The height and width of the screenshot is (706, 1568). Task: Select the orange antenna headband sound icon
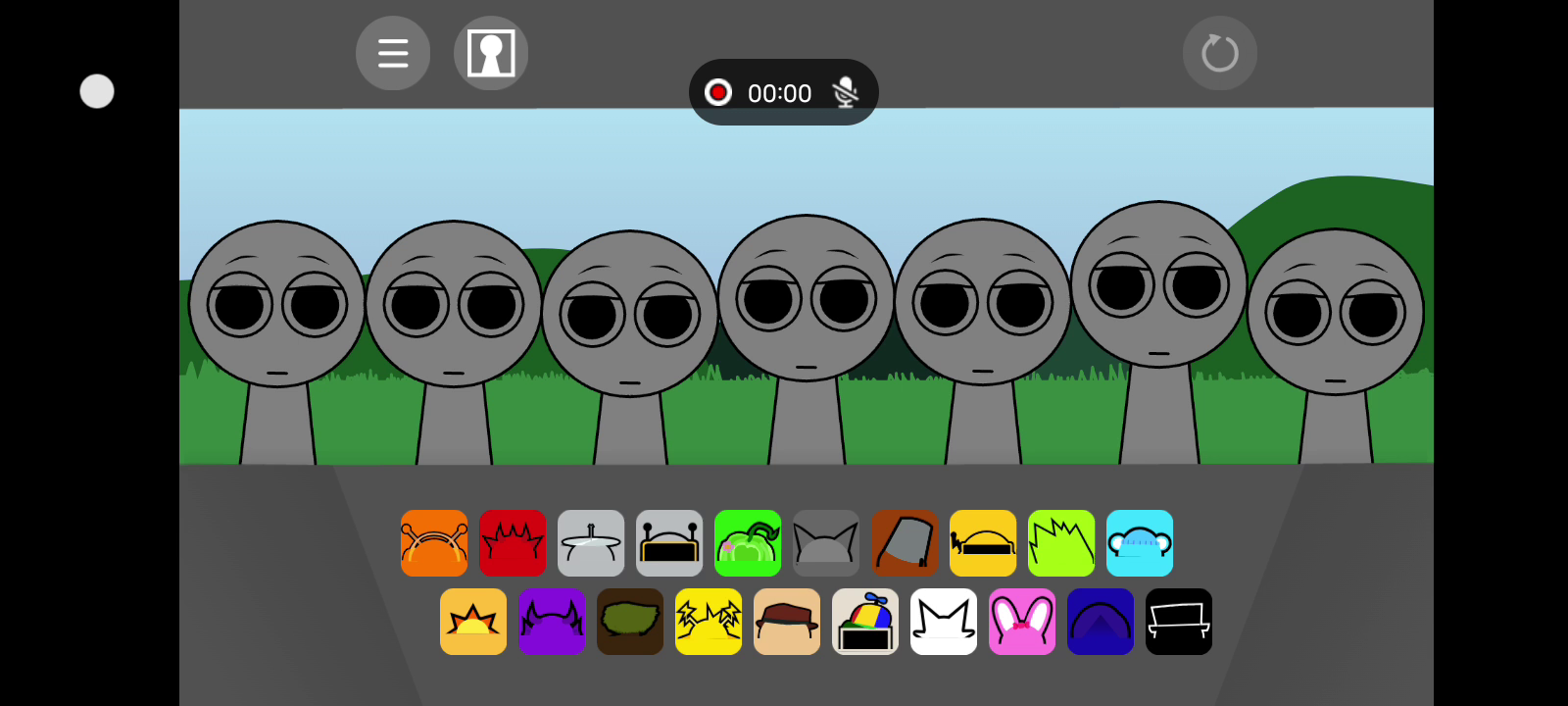pos(434,543)
